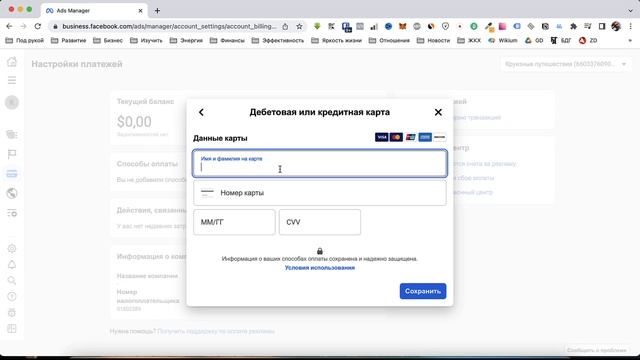Select the Ads Manager tab

[94, 11]
